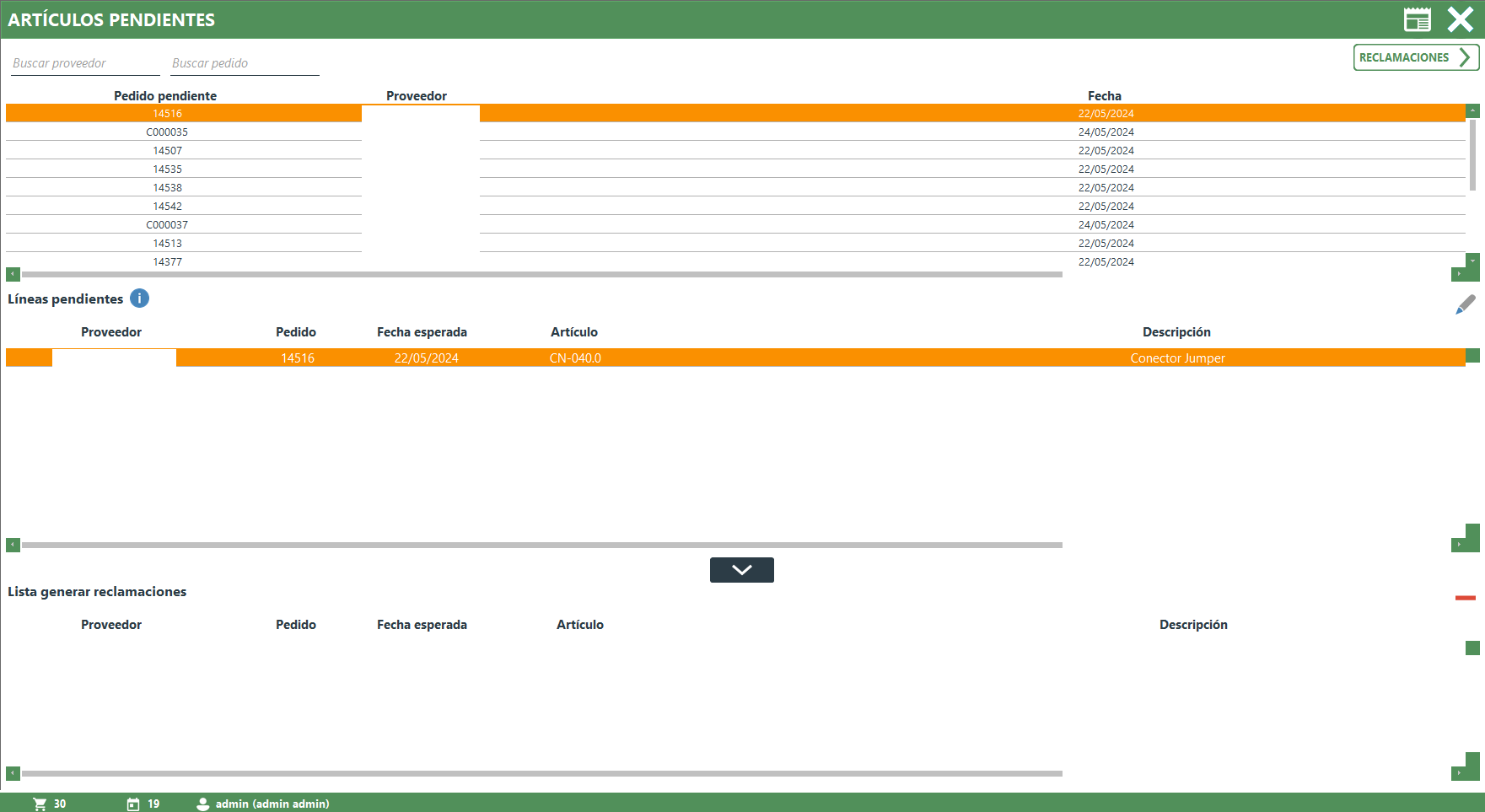
Task: Select pending order C000035
Action: (x=167, y=132)
